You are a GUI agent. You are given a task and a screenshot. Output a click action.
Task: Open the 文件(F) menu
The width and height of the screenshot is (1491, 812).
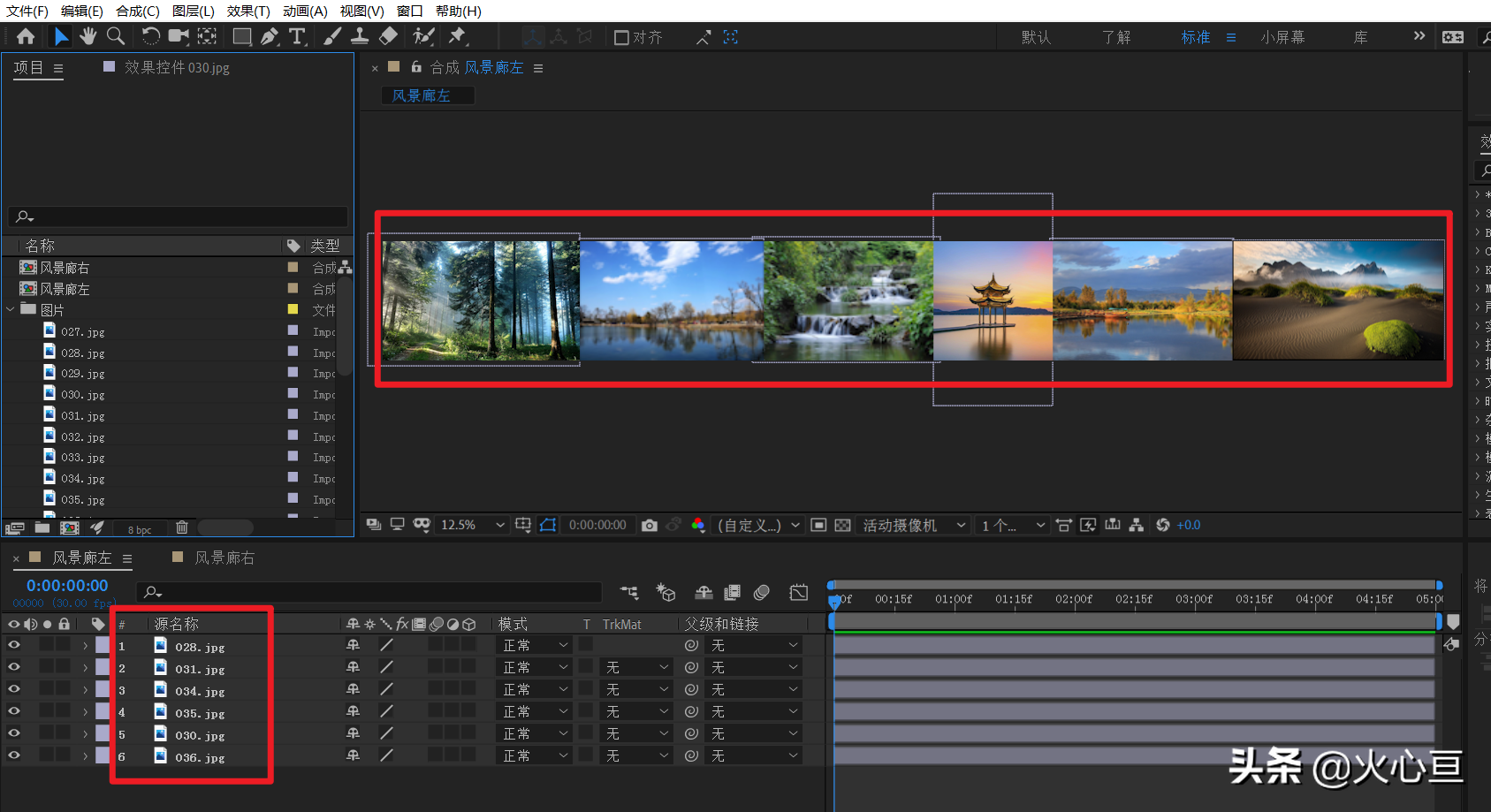point(27,11)
